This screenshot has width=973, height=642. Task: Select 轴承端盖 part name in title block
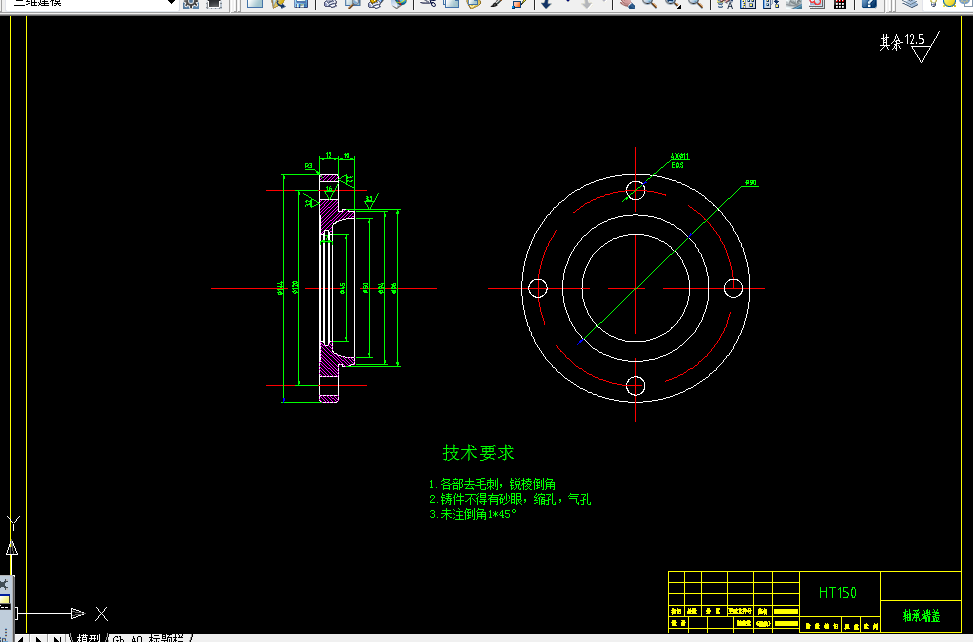[x=921, y=615]
